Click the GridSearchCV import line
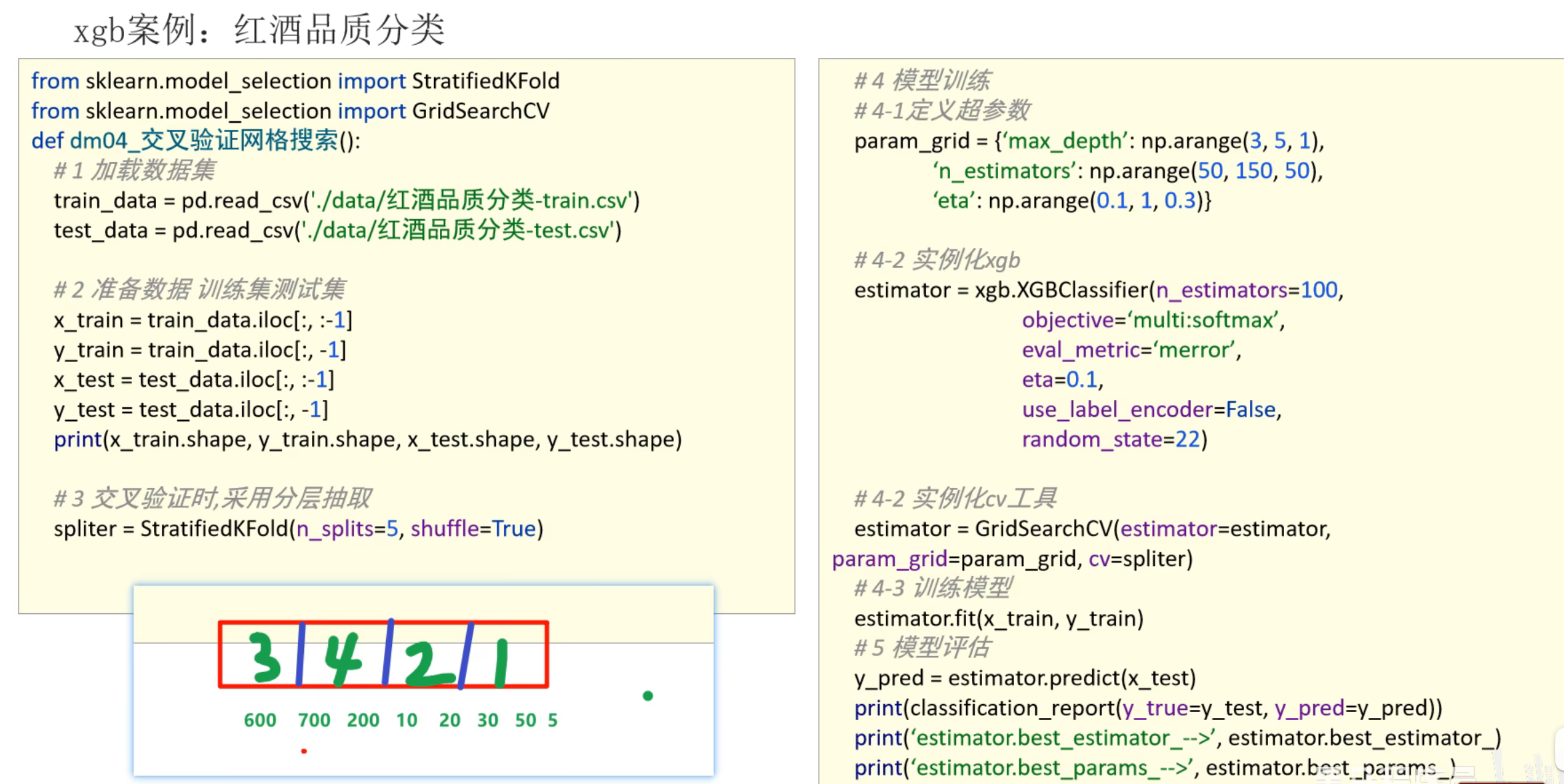1564x784 pixels. 290,111
